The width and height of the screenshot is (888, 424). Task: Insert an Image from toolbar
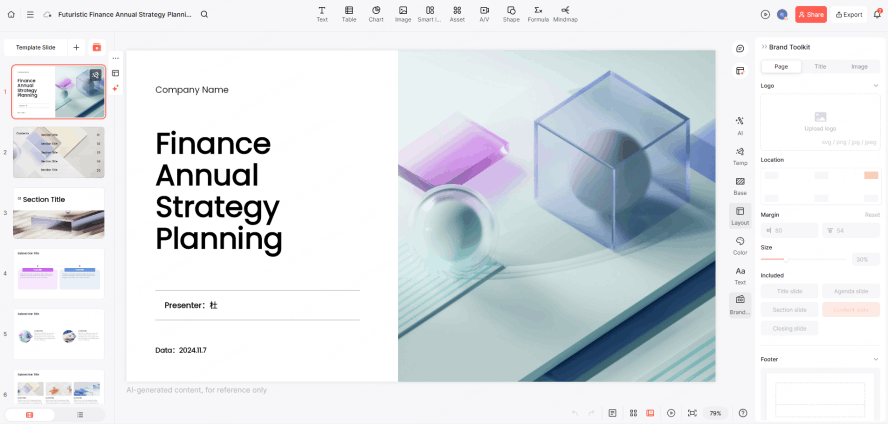403,14
